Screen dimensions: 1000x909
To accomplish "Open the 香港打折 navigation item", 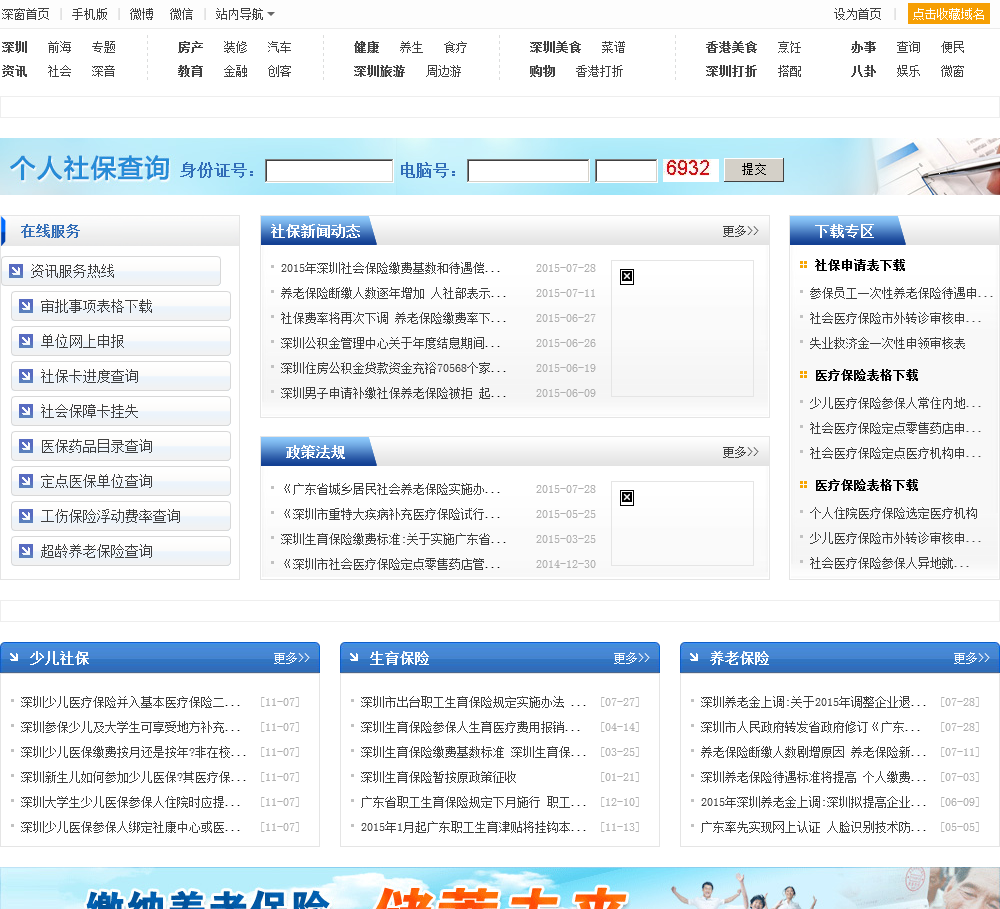I will point(599,71).
